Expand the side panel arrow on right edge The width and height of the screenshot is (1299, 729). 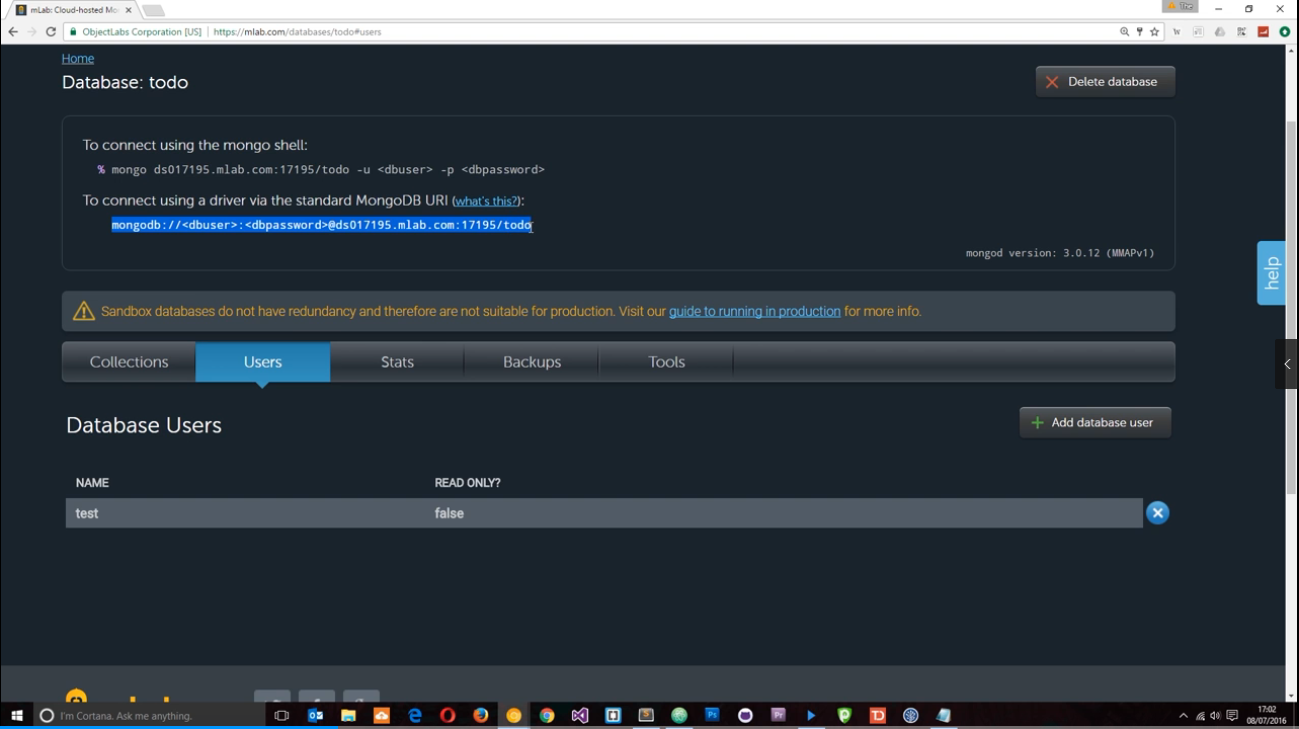pos(1287,364)
